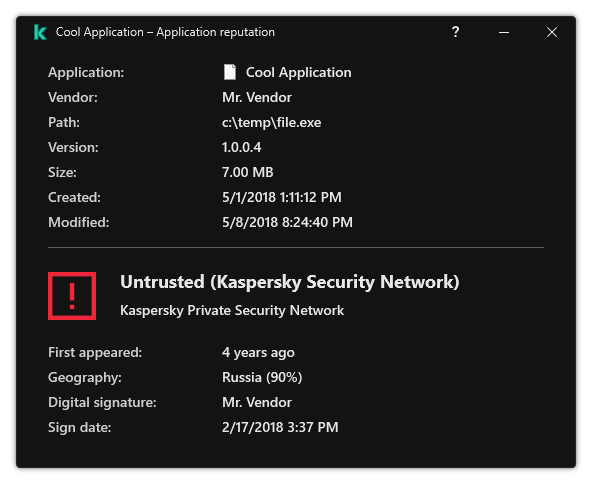Click the path 'c:\temp\file.exe'
The height and width of the screenshot is (484, 592).
(x=271, y=122)
